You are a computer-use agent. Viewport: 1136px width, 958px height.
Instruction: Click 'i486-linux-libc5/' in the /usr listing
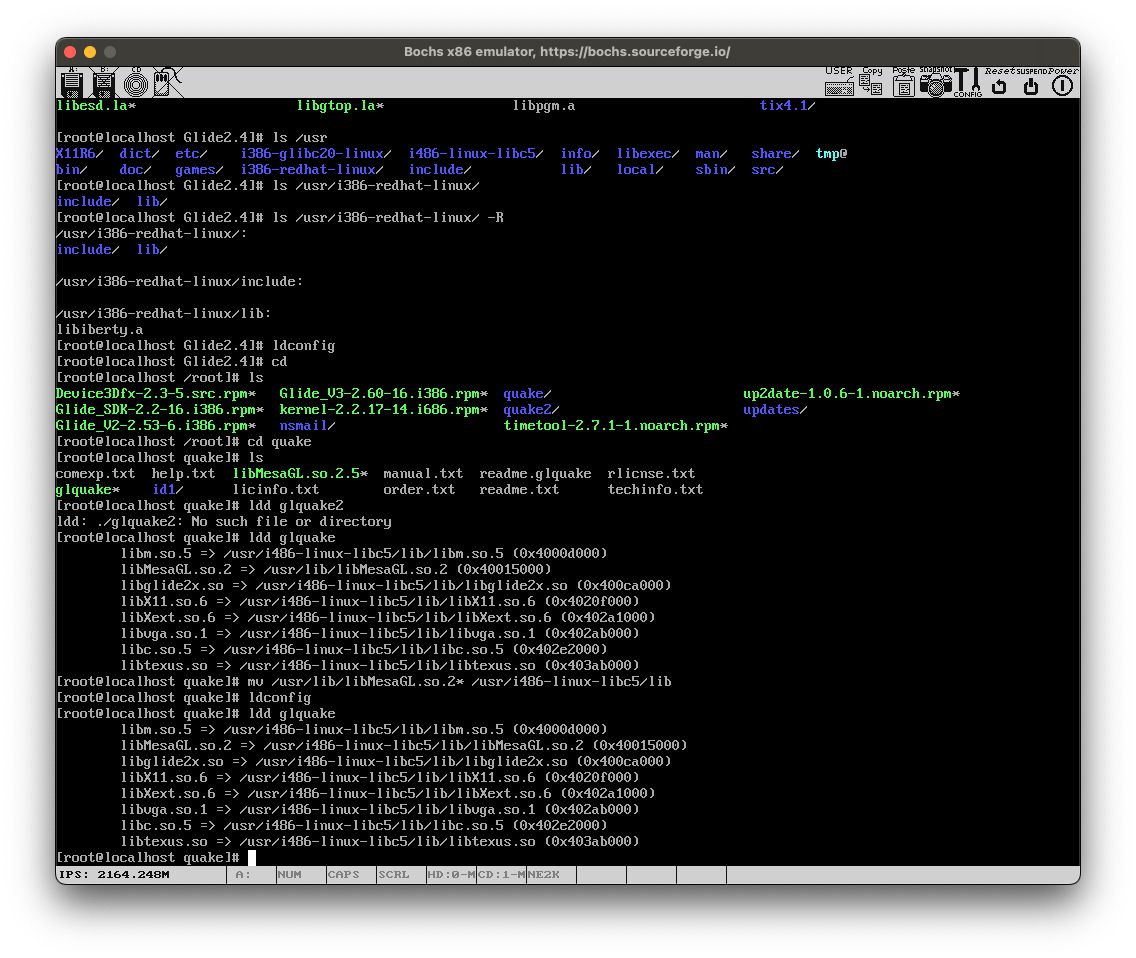[476, 154]
